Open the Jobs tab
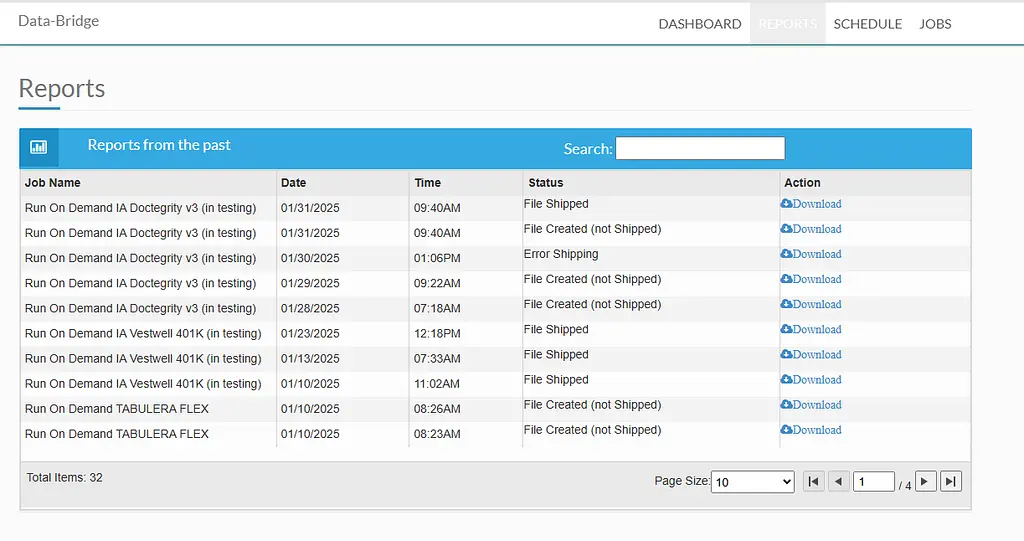Screen dimensions: 1024x541 935,24
